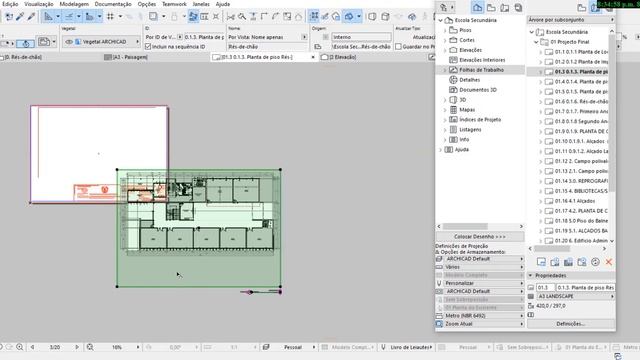Open the Janelas menu

201,4
